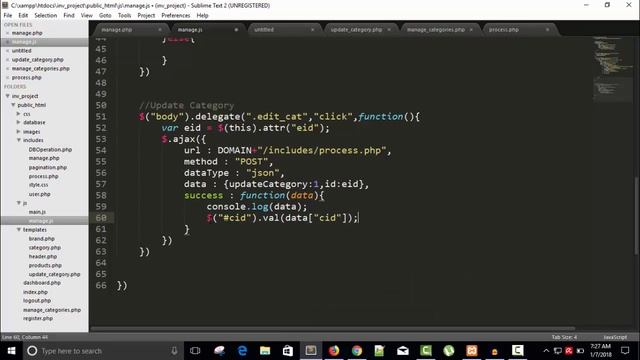640x360 pixels.
Task: Click the Windows taskbar search box
Action: 102,351
